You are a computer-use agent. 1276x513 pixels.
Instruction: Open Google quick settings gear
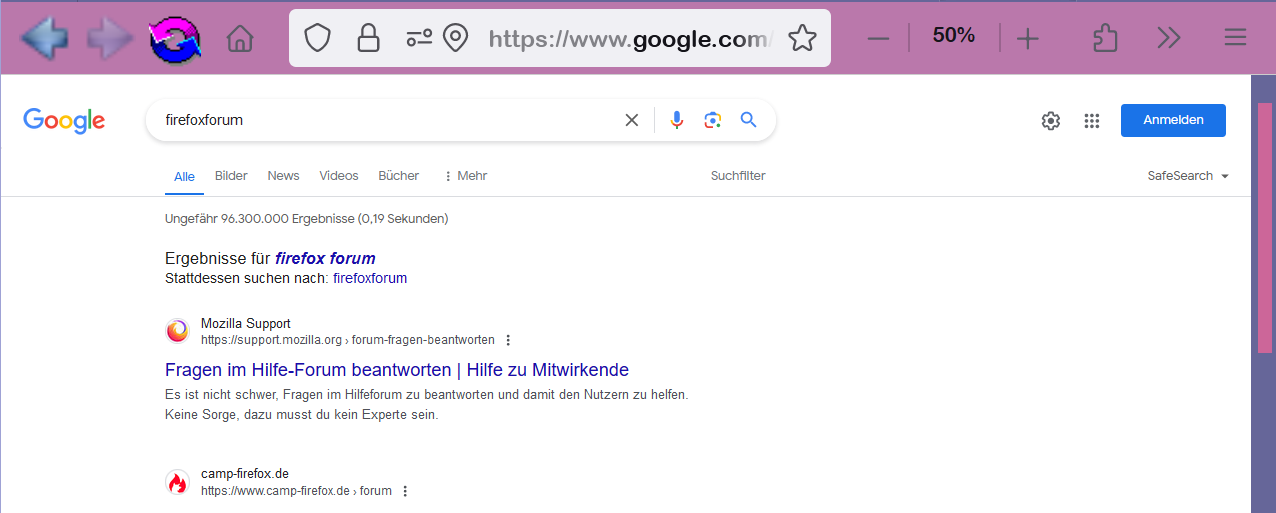pos(1050,121)
